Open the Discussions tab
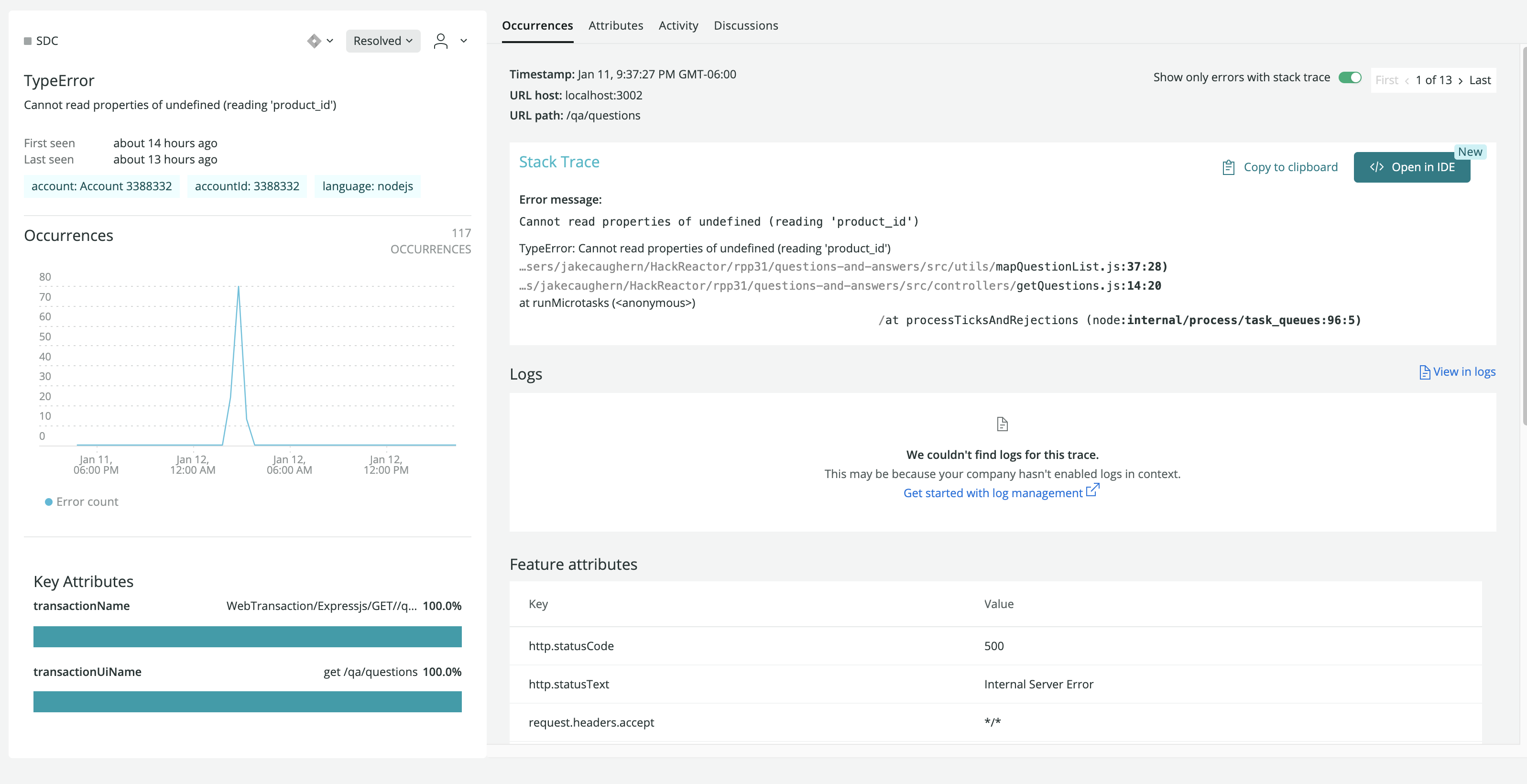The height and width of the screenshot is (784, 1527). coord(746,25)
